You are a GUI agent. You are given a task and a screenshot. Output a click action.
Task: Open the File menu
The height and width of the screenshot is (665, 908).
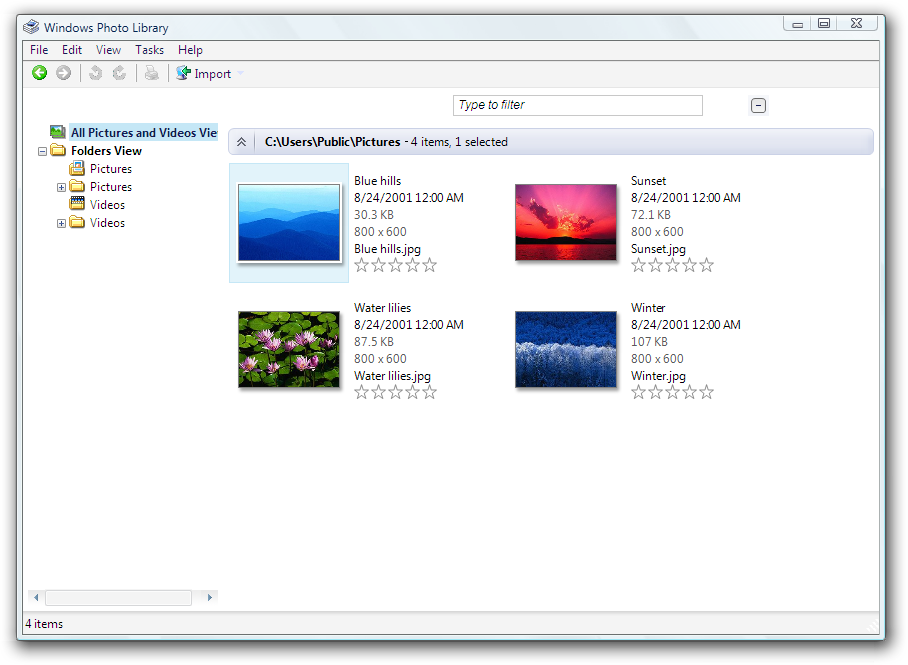point(39,50)
